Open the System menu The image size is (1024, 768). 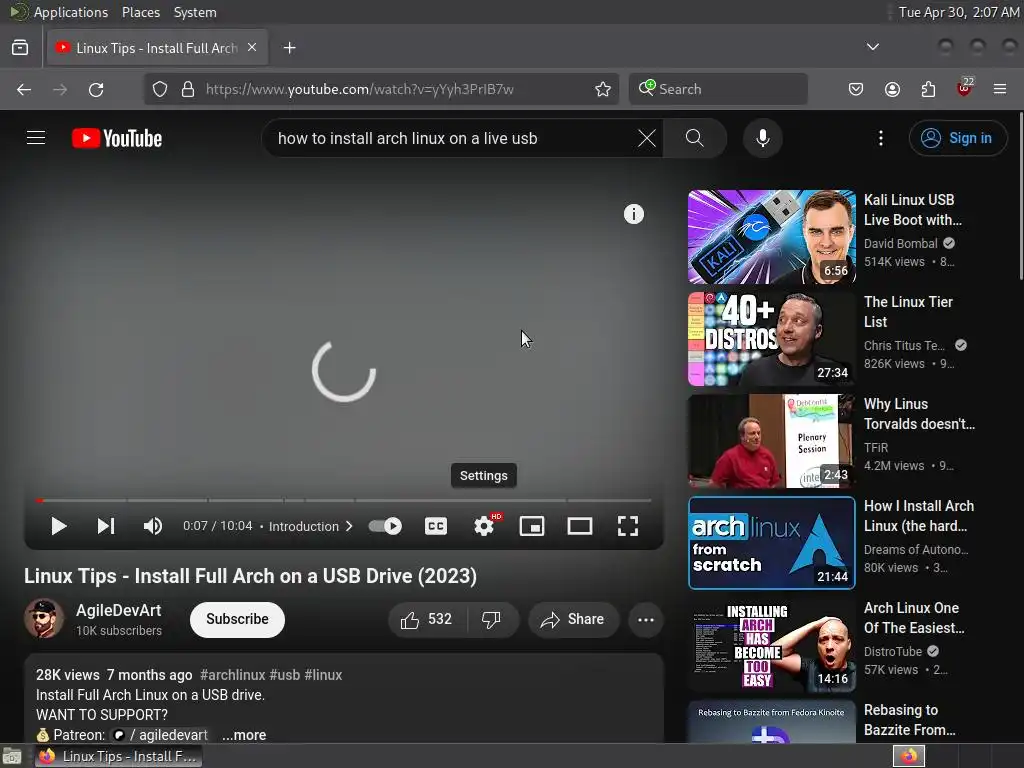(x=195, y=12)
